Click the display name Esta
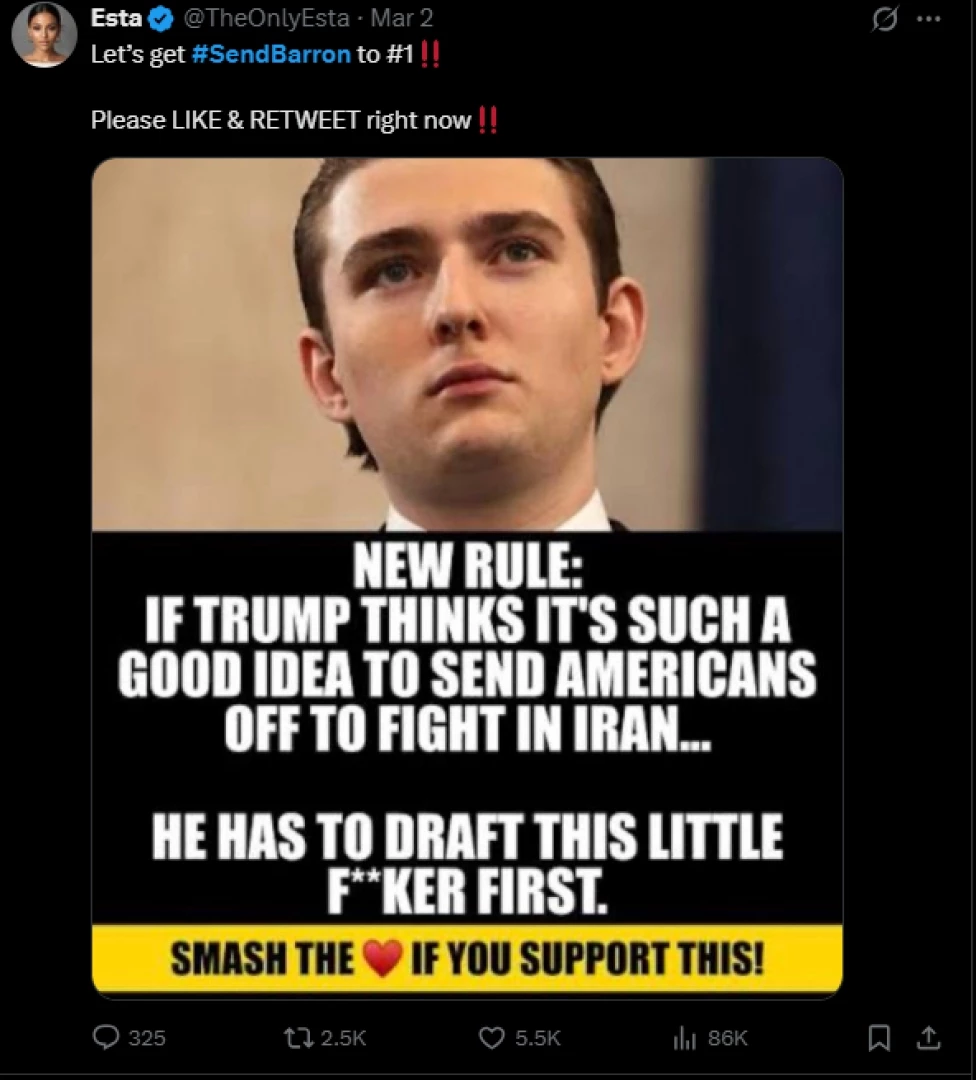Screen dimensions: 976x1080 pyautogui.click(x=116, y=19)
